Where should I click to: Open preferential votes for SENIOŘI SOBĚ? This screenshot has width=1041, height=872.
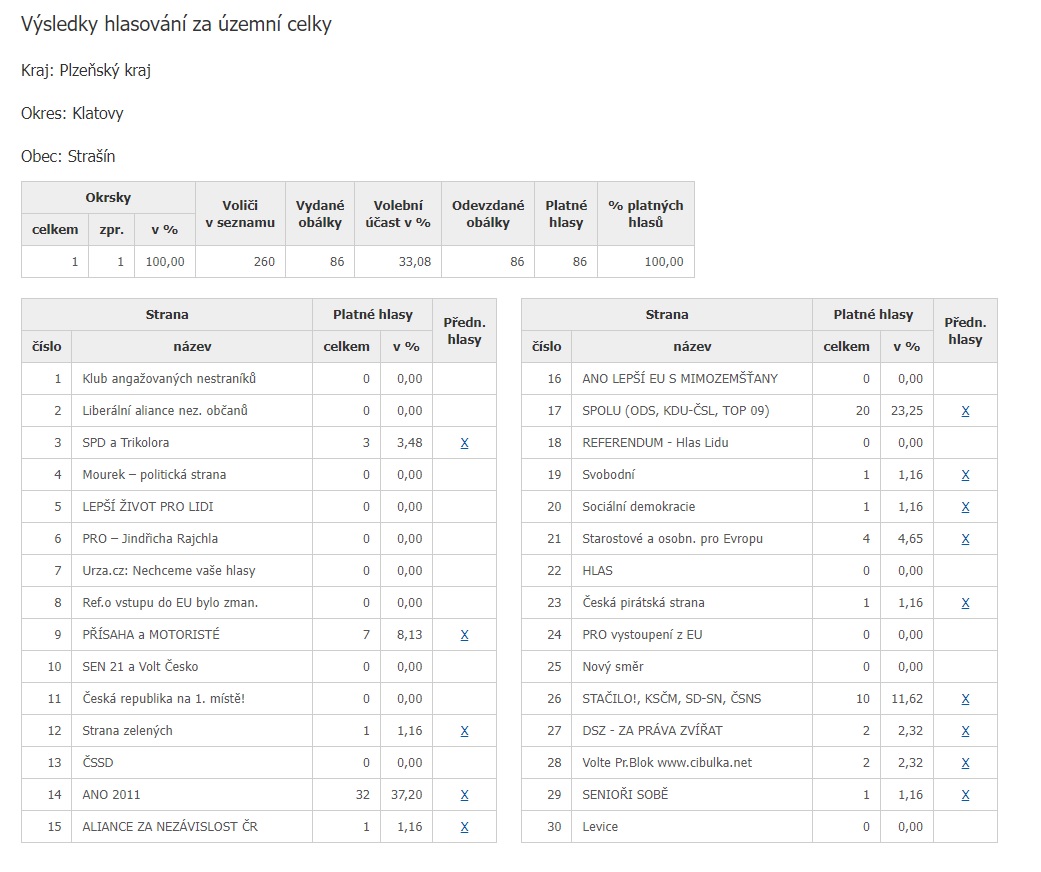click(965, 795)
